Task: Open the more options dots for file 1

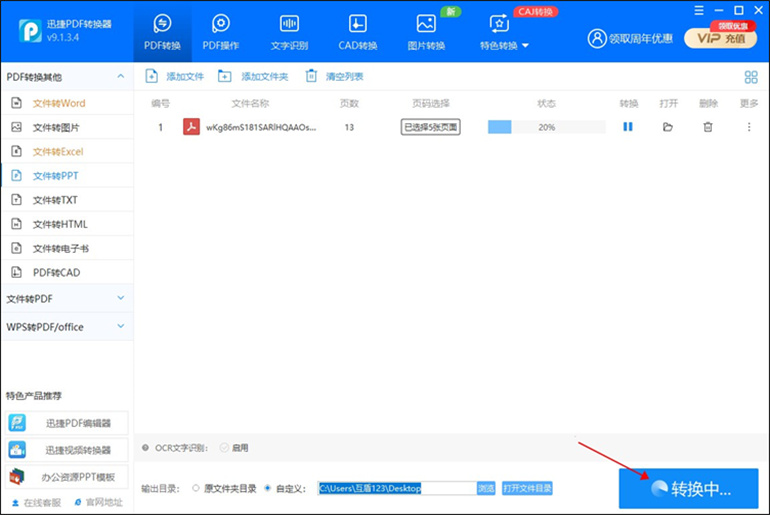Action: [749, 127]
